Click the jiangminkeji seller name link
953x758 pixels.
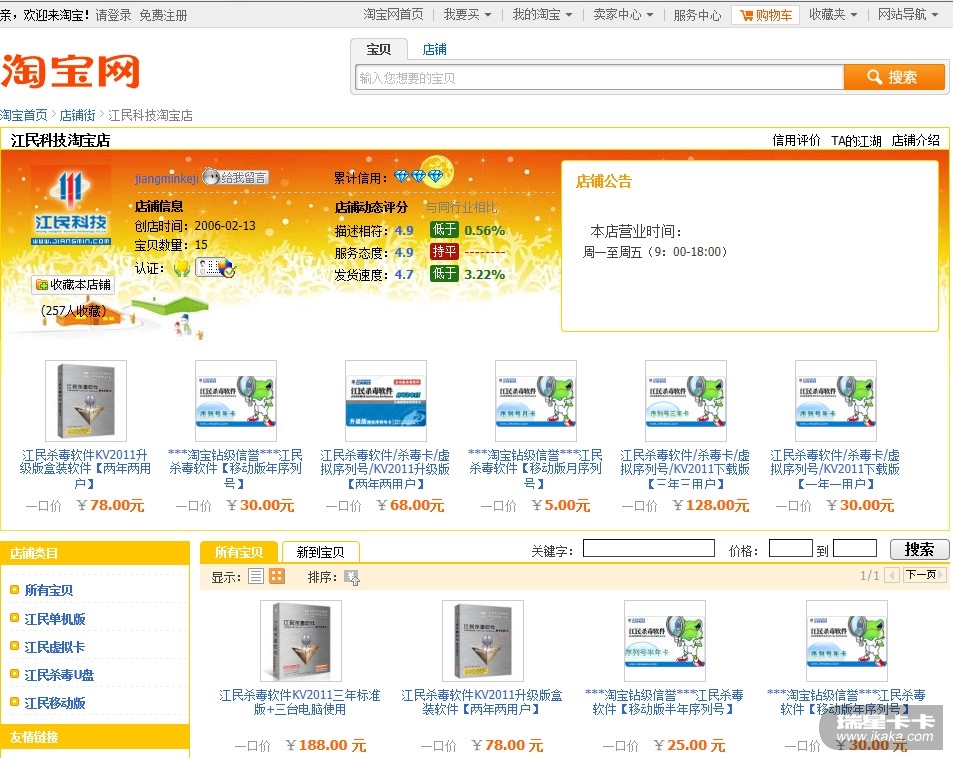click(167, 178)
